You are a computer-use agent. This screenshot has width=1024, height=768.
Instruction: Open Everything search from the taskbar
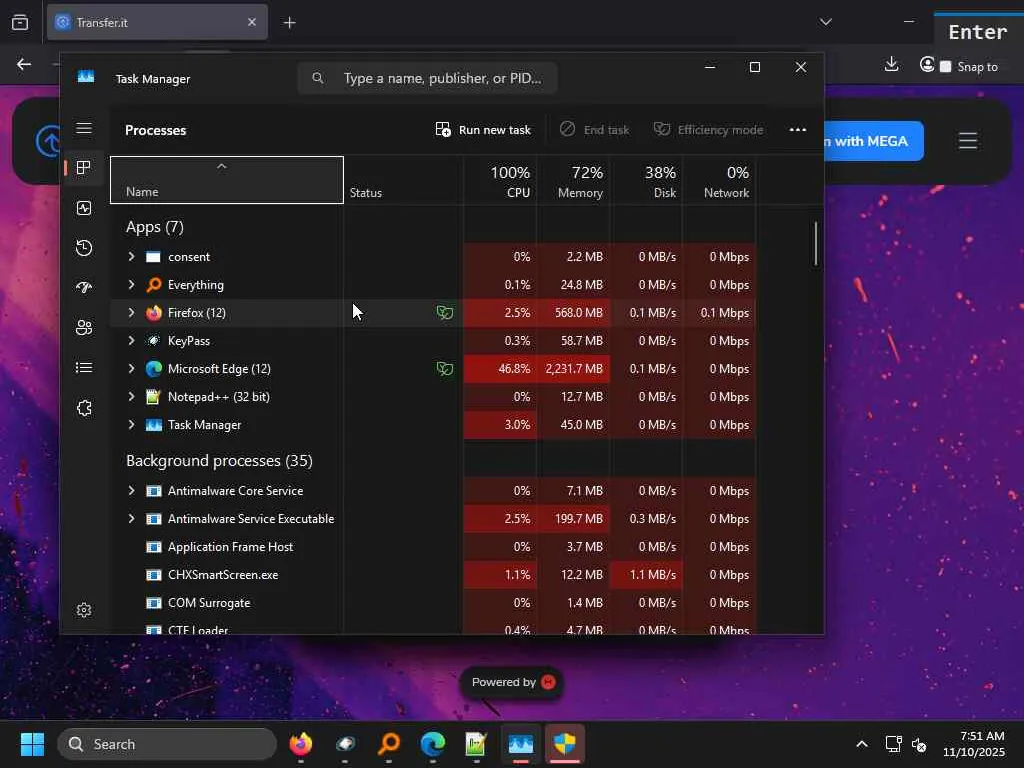coord(389,744)
